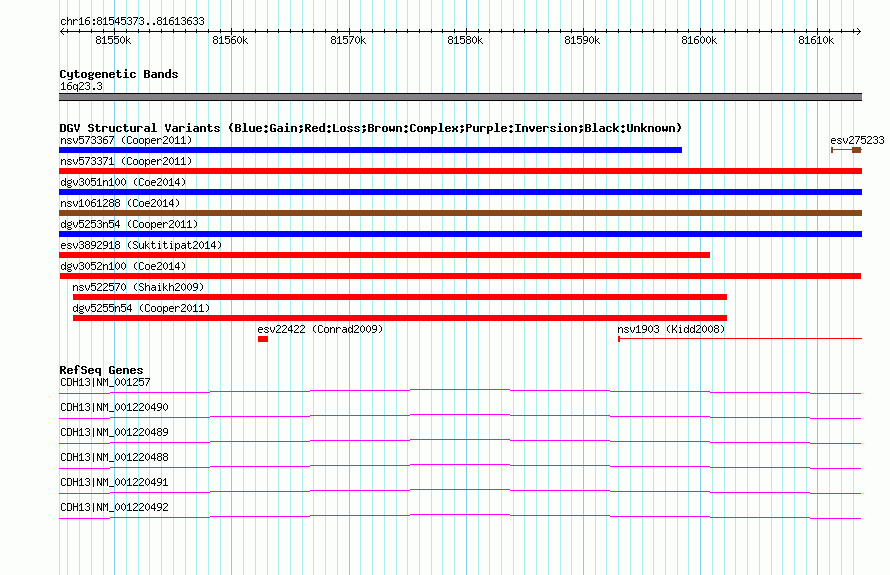Select the red dgv5255n54 loss bar
The width and height of the screenshot is (890, 575).
tap(400, 318)
